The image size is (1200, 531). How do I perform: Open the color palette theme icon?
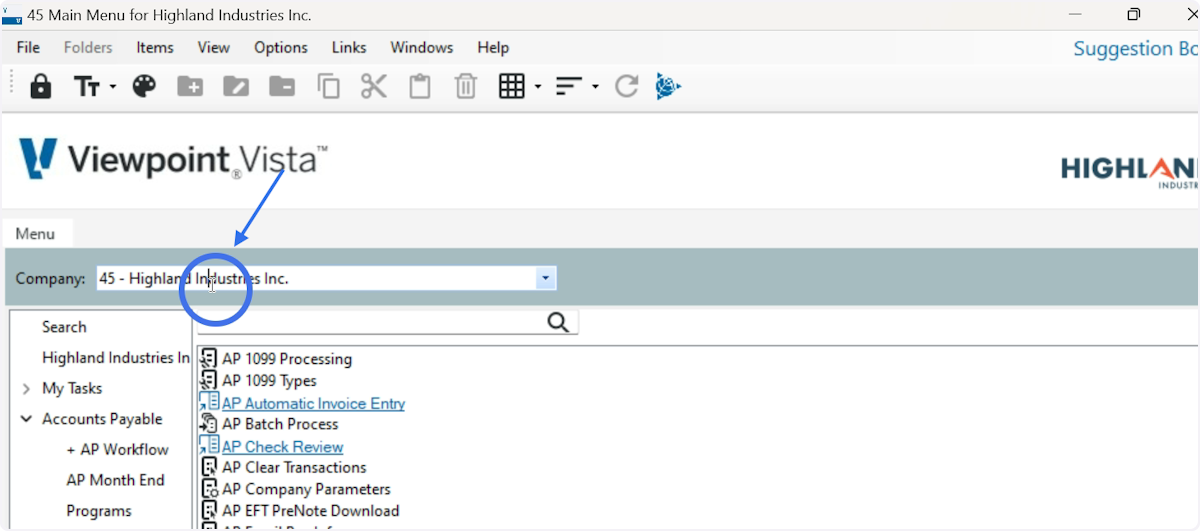(x=144, y=87)
